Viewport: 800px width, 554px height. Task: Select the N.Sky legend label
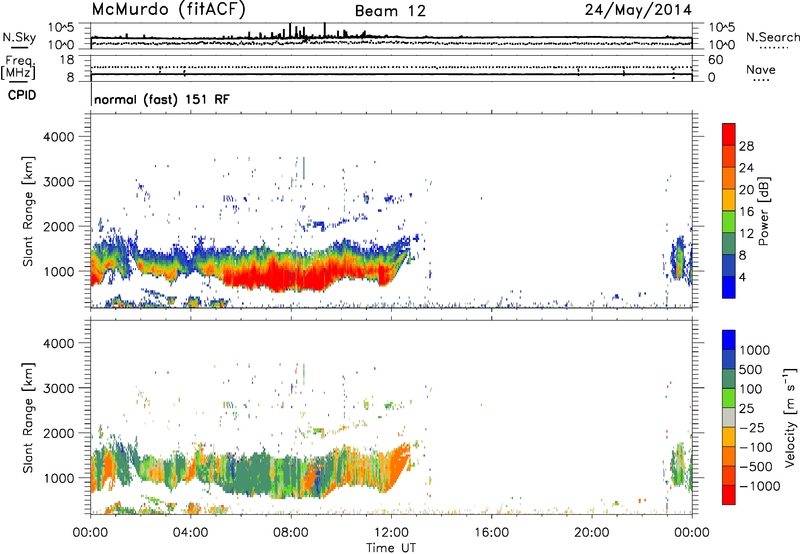(19, 37)
